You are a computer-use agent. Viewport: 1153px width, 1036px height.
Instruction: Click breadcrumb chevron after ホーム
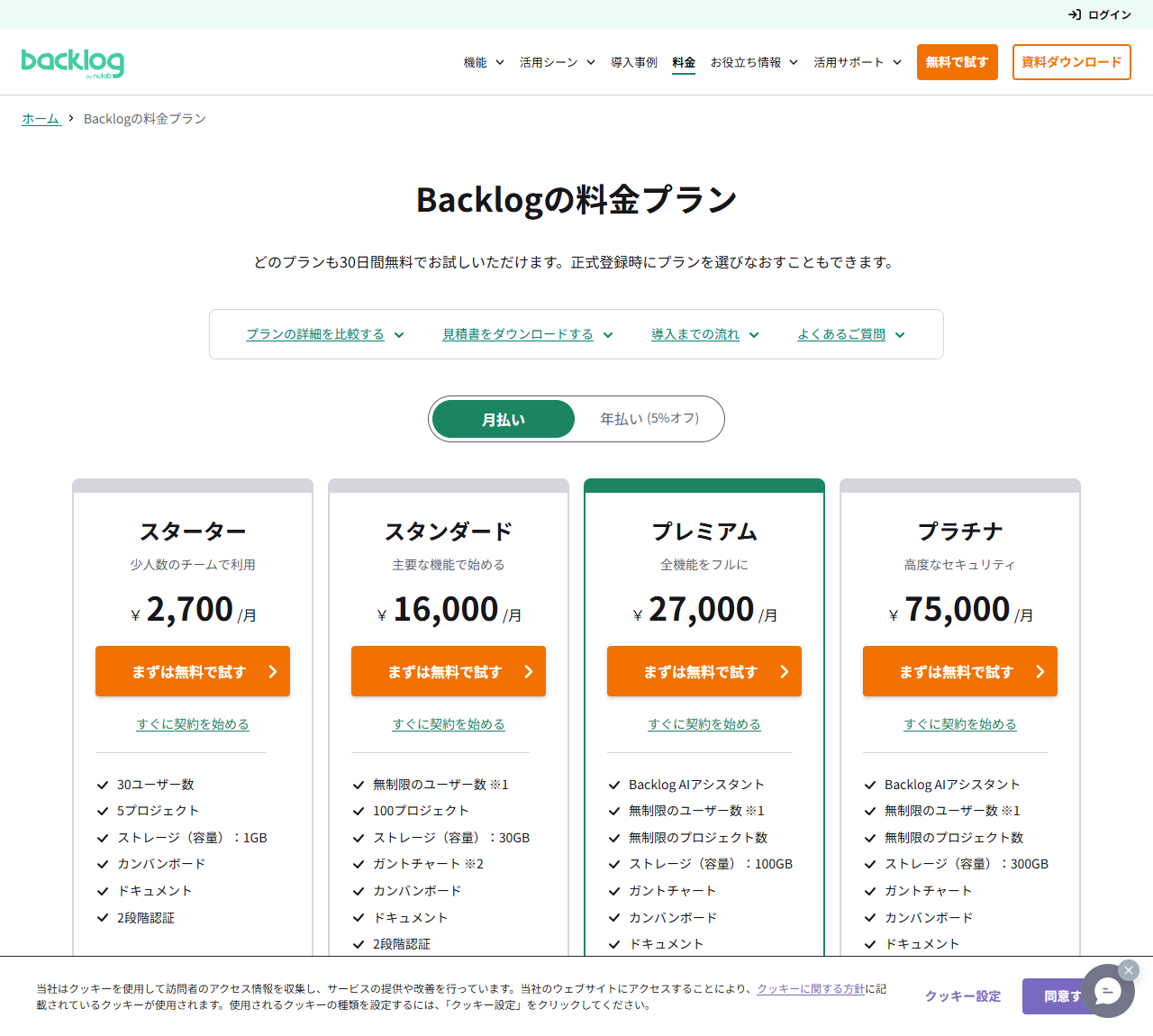[x=71, y=118]
